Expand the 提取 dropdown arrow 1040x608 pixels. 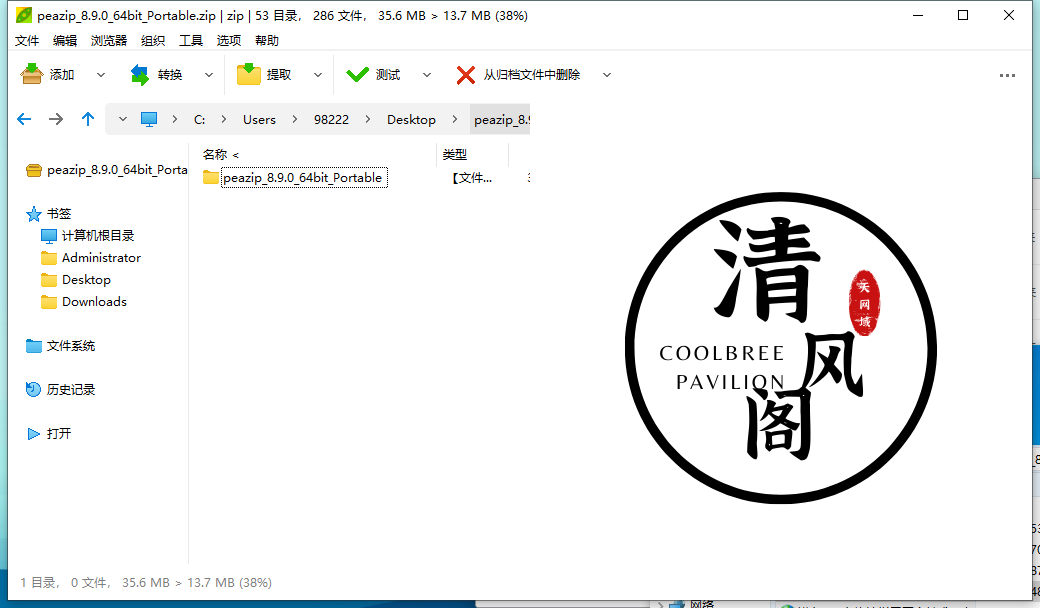(x=318, y=75)
